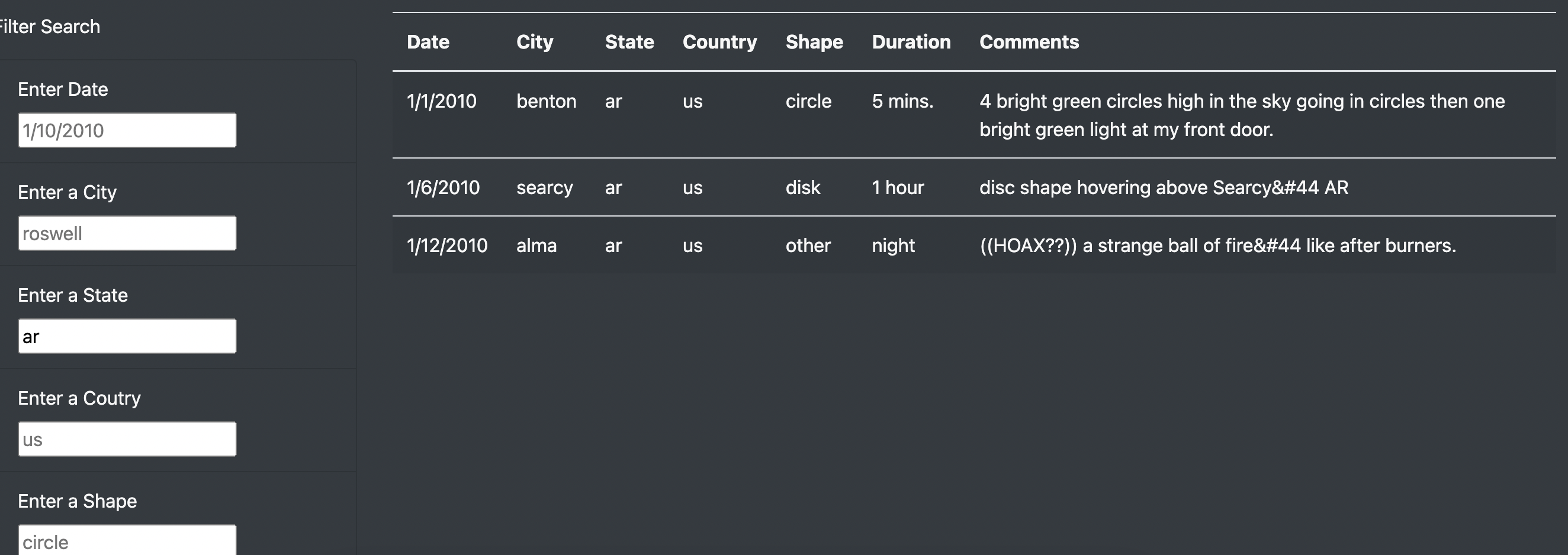The width and height of the screenshot is (1568, 555).
Task: Click the Country column header
Action: click(x=719, y=41)
